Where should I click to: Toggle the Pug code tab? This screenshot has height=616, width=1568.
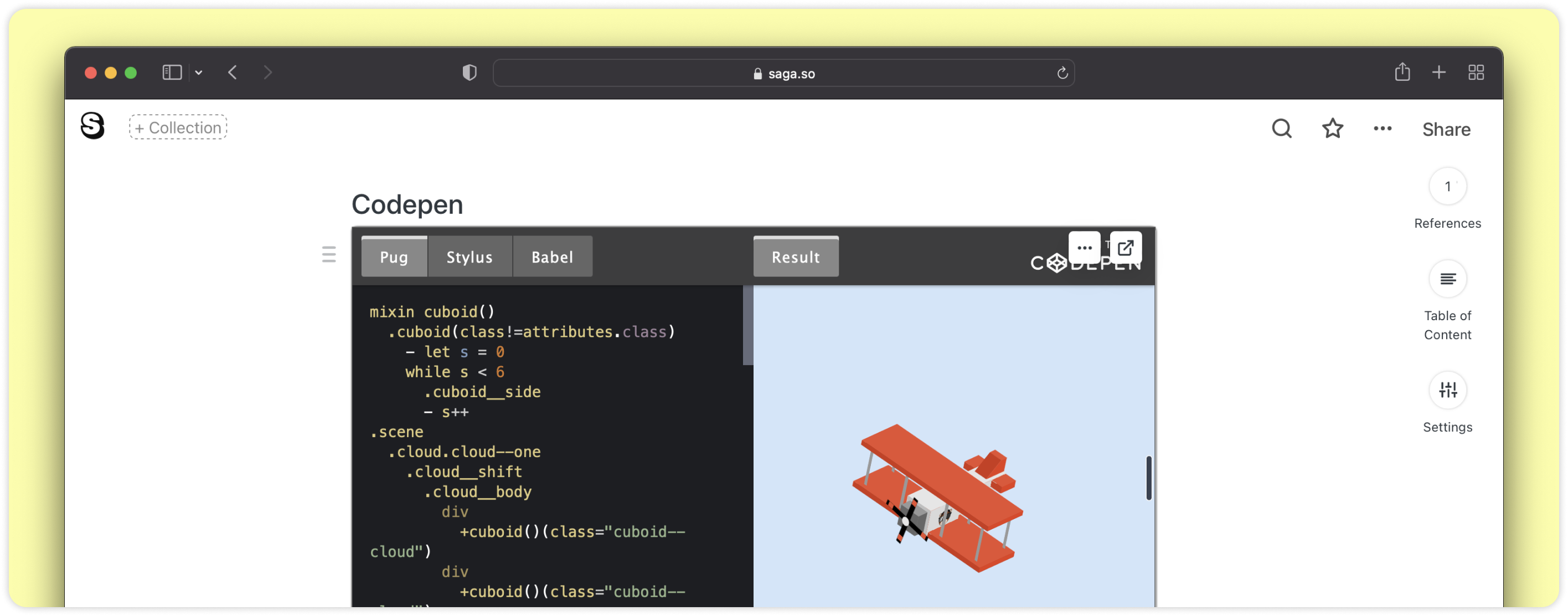click(394, 257)
